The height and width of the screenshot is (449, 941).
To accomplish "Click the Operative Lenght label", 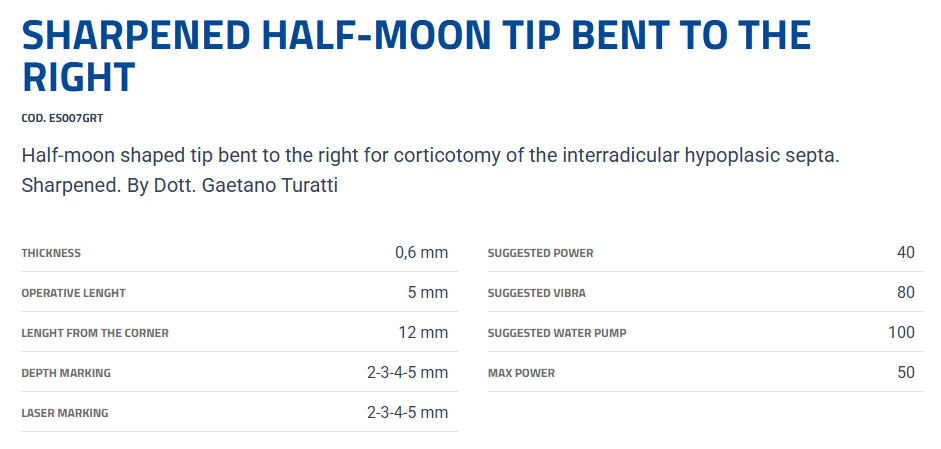I will click(x=73, y=293).
